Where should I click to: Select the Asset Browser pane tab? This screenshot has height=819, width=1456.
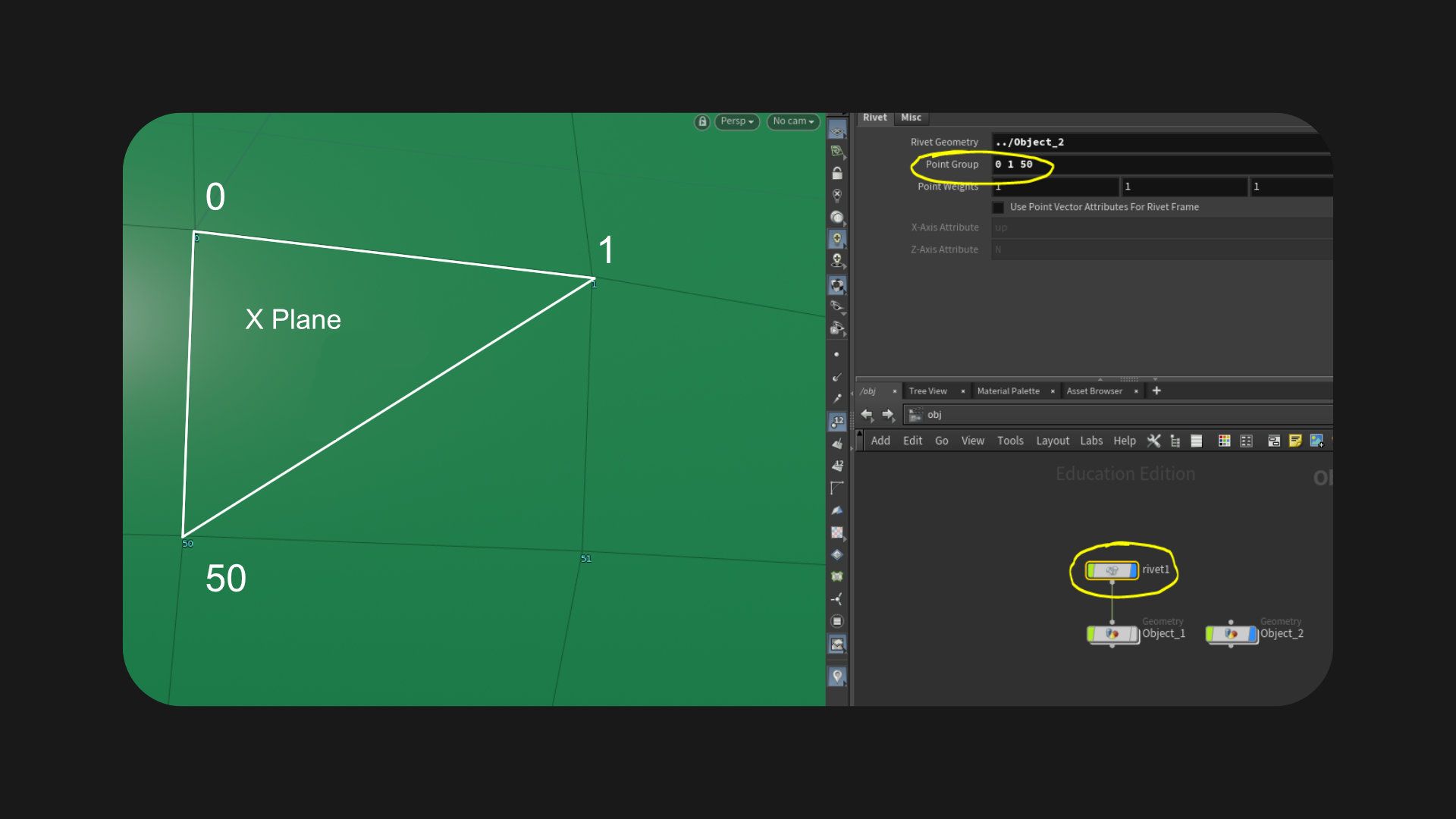[x=1094, y=391]
